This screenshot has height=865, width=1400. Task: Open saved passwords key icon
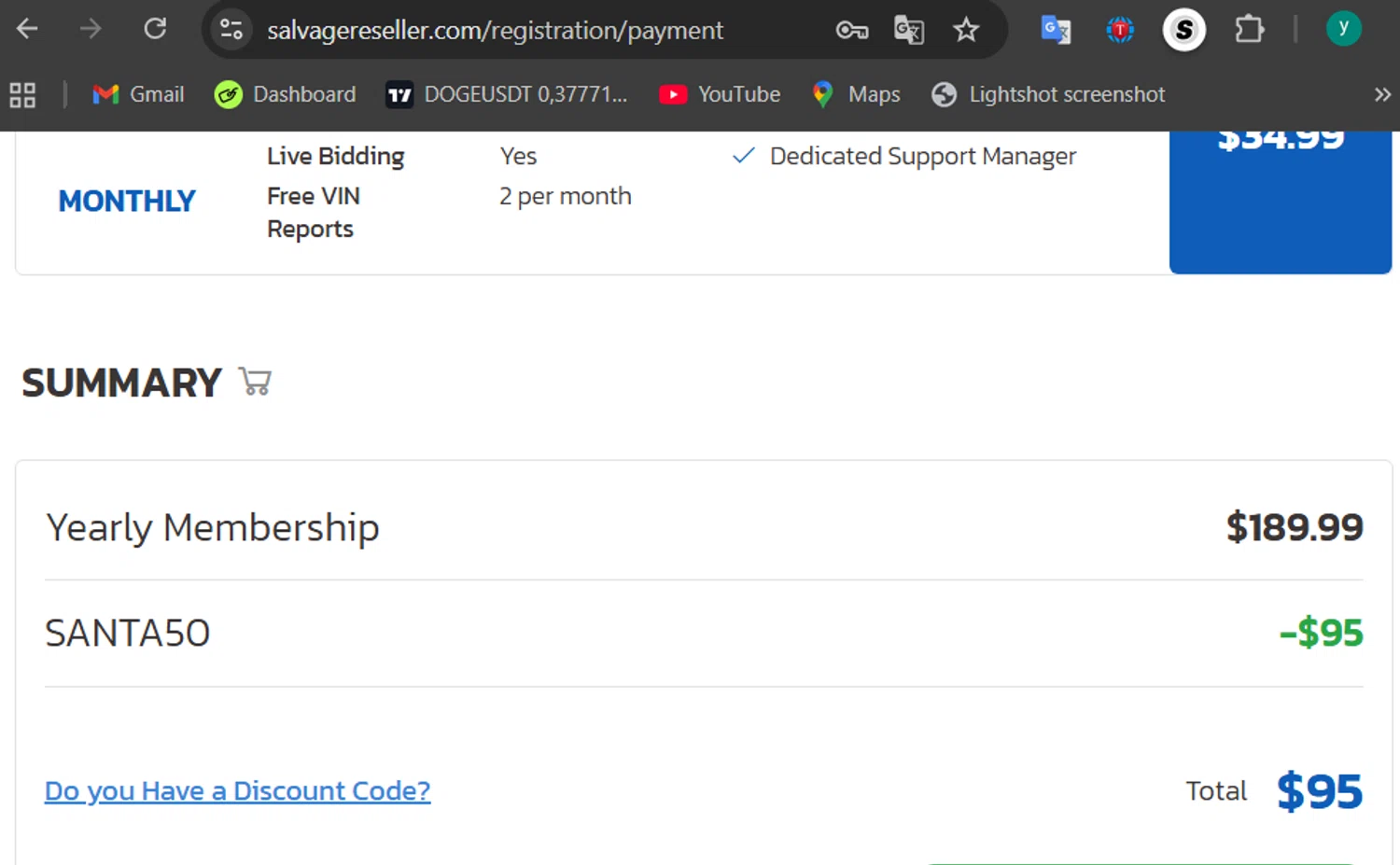click(851, 31)
